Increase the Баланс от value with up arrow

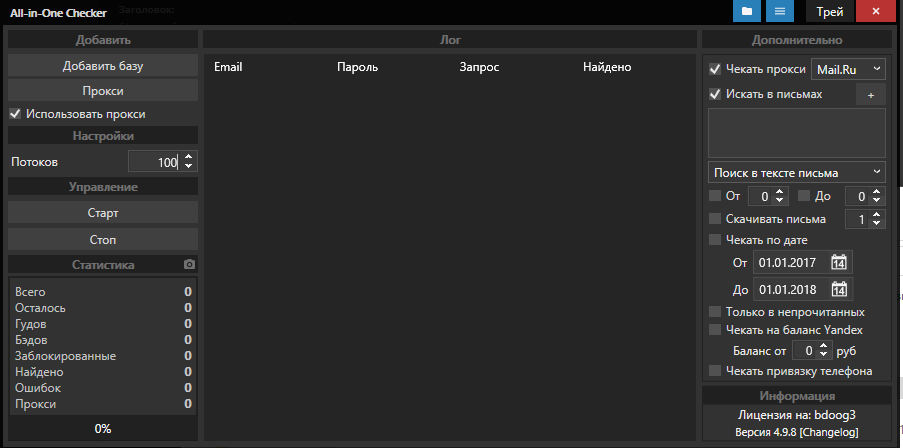click(x=824, y=346)
